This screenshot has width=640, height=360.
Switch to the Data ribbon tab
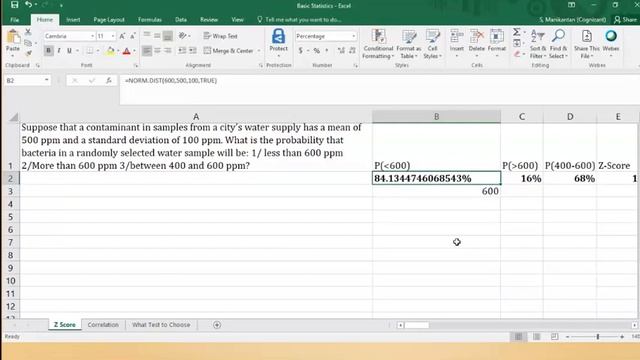pyautogui.click(x=181, y=20)
